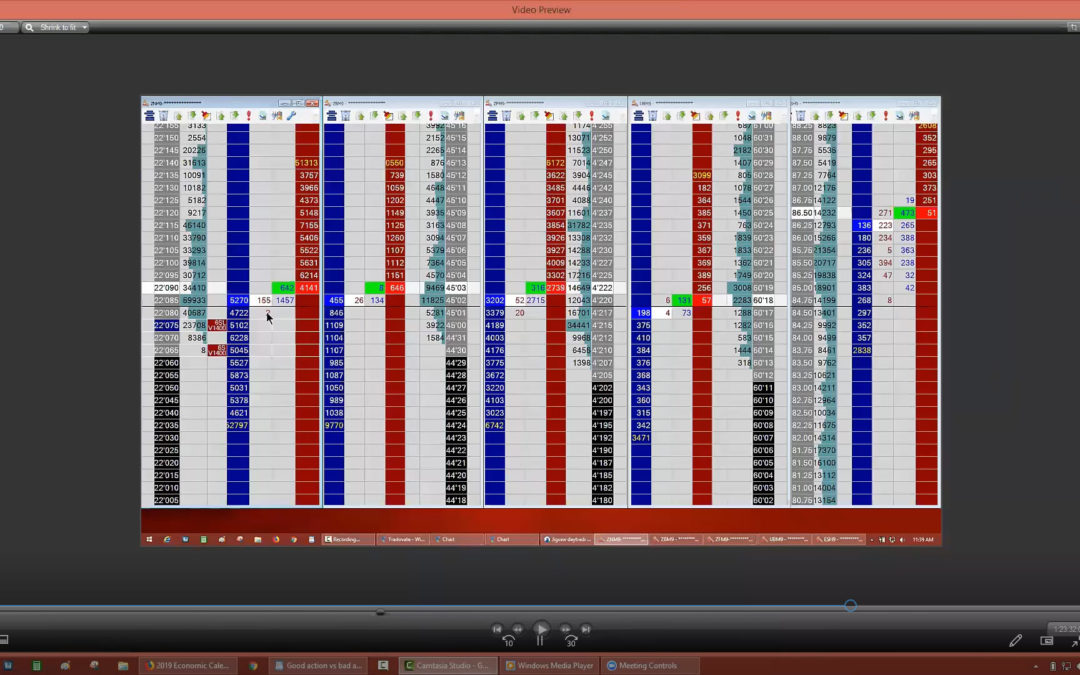Click UBM9 taskbar item inside the video
The width and height of the screenshot is (1080, 675).
[785, 539]
